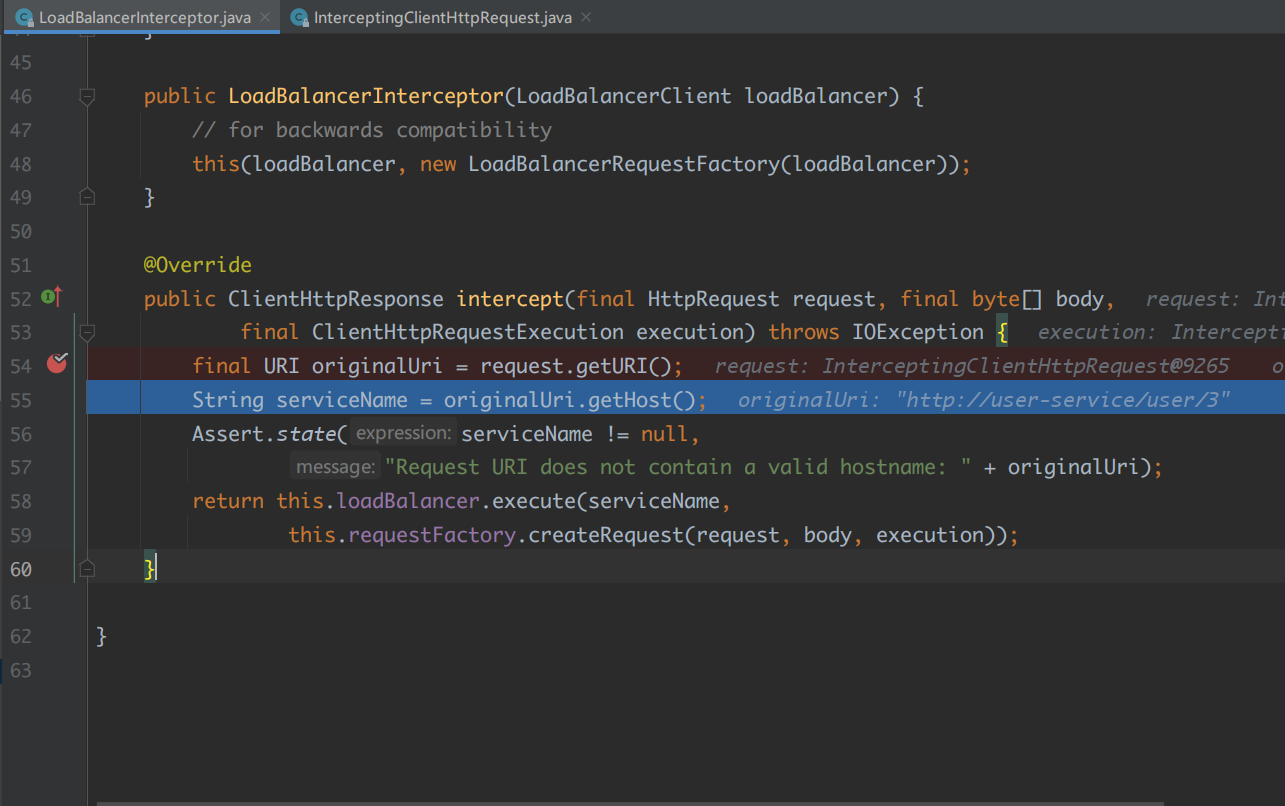1285x806 pixels.
Task: Click the "message:" parameter hint
Action: (x=337, y=467)
